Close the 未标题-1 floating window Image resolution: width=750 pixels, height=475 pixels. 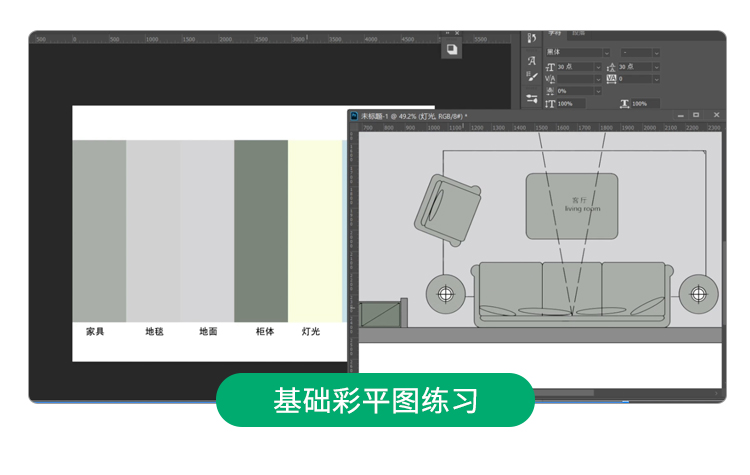(717, 115)
